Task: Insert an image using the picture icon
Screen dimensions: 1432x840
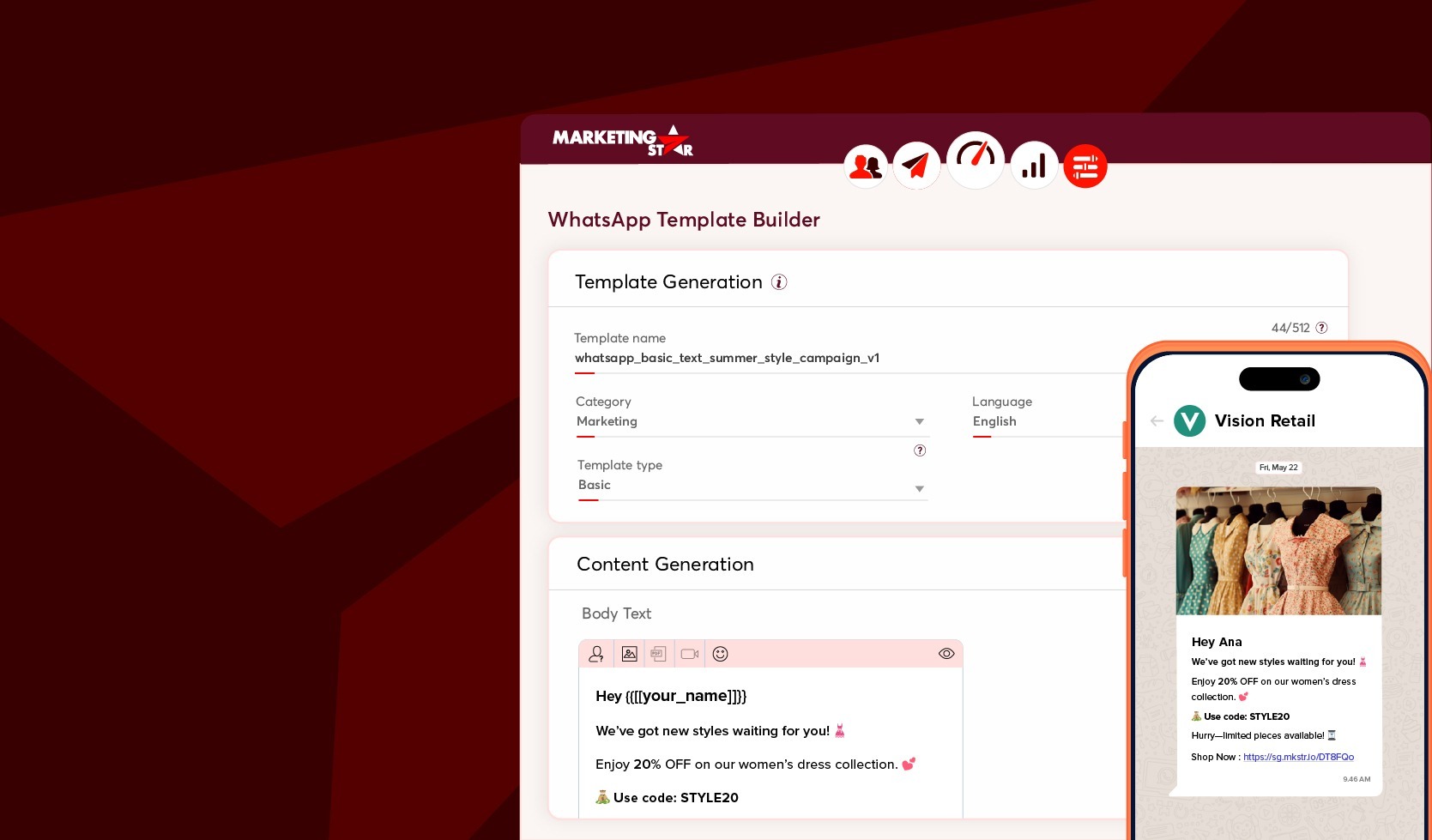Action: point(629,654)
